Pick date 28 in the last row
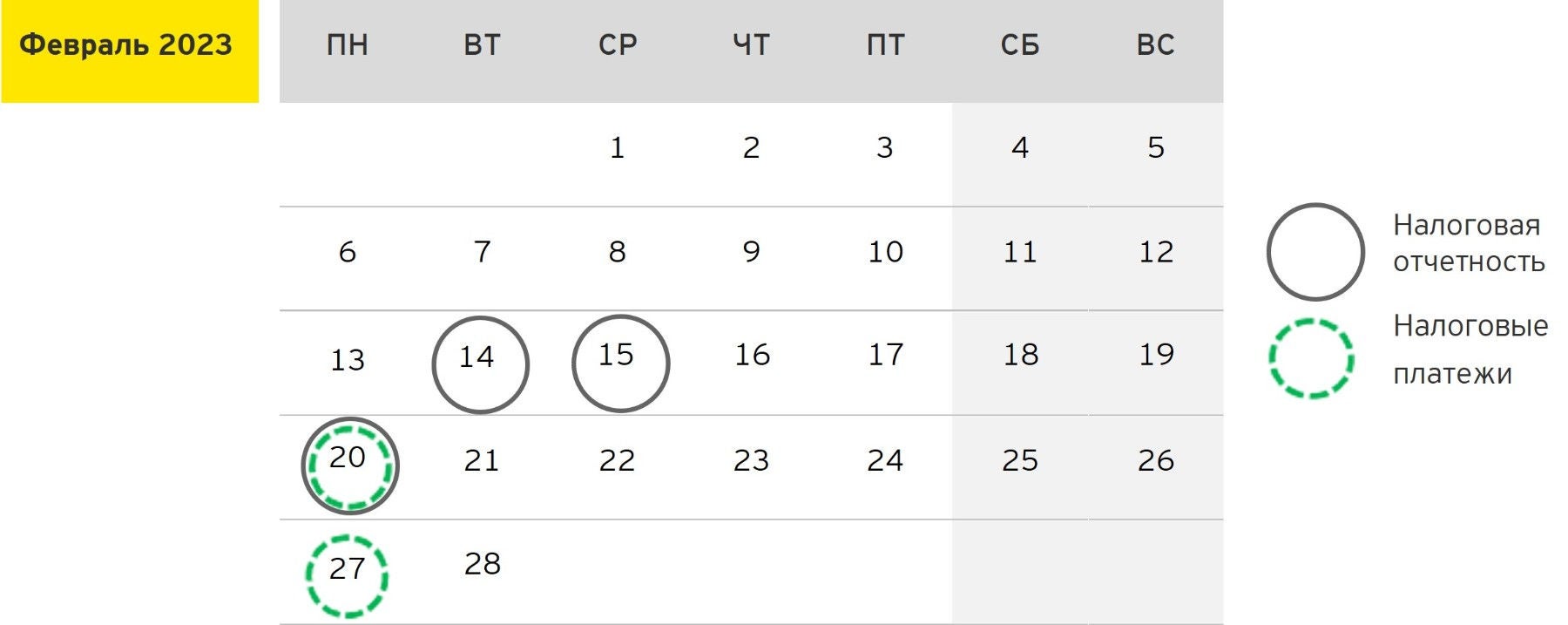 [482, 565]
